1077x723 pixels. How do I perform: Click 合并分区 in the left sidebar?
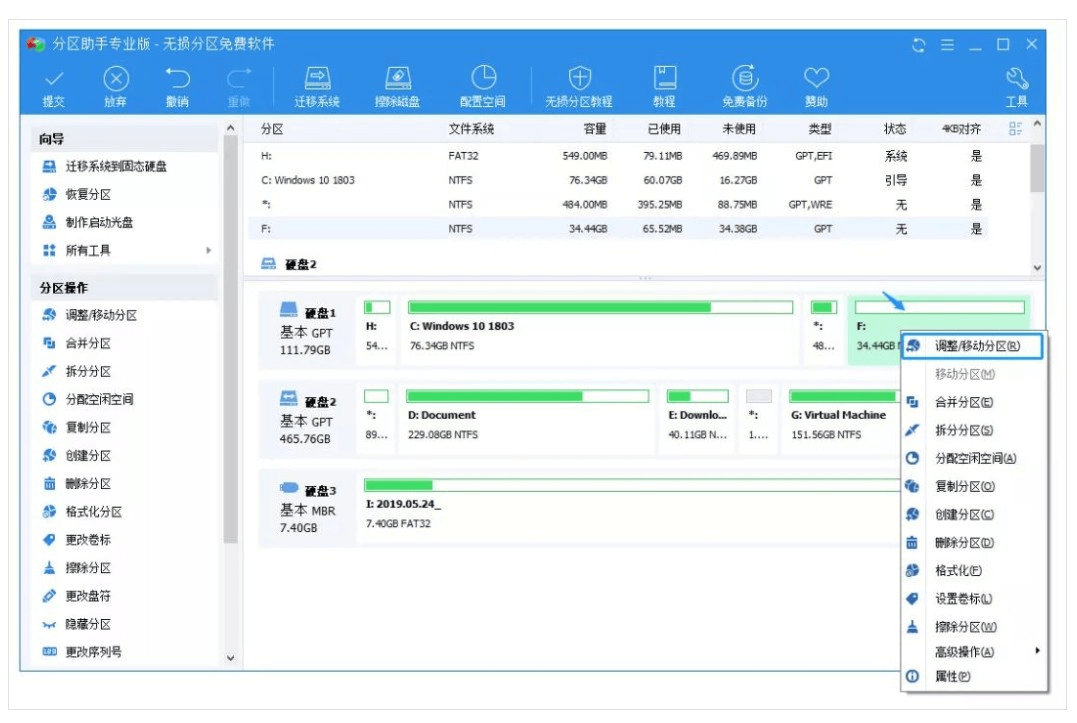tap(88, 343)
